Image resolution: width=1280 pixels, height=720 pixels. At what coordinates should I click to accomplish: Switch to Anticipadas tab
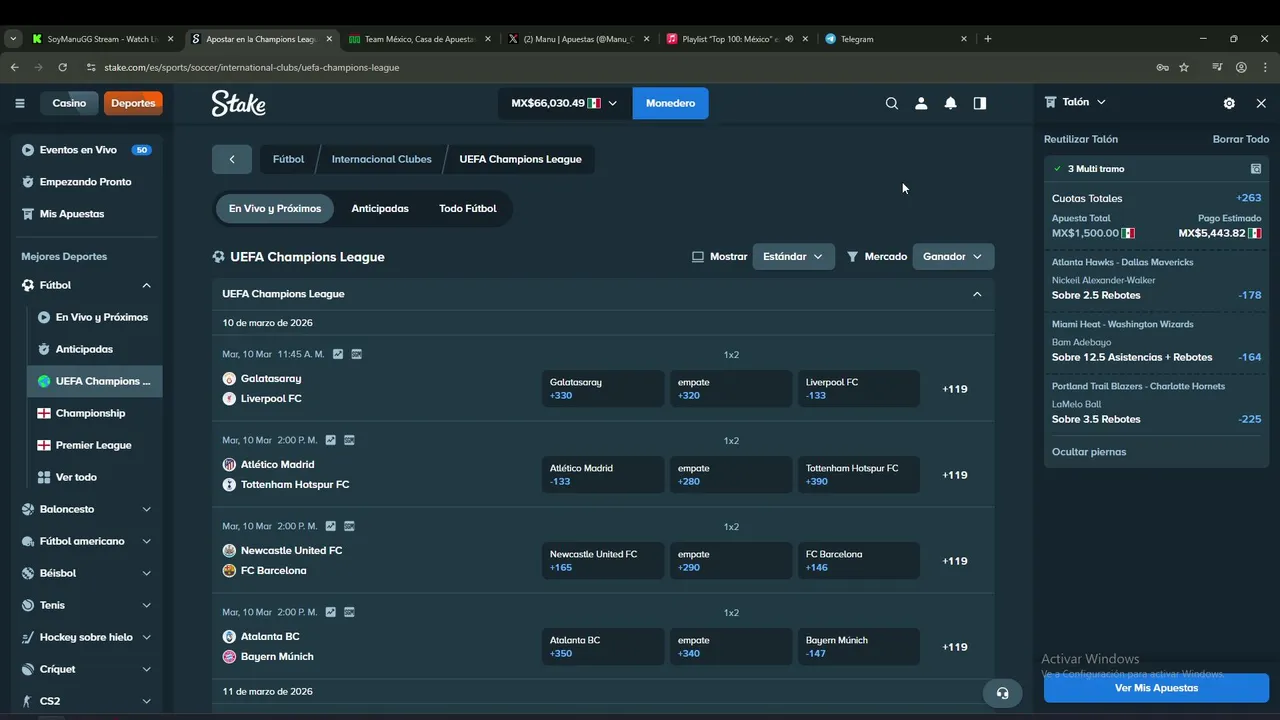(380, 209)
